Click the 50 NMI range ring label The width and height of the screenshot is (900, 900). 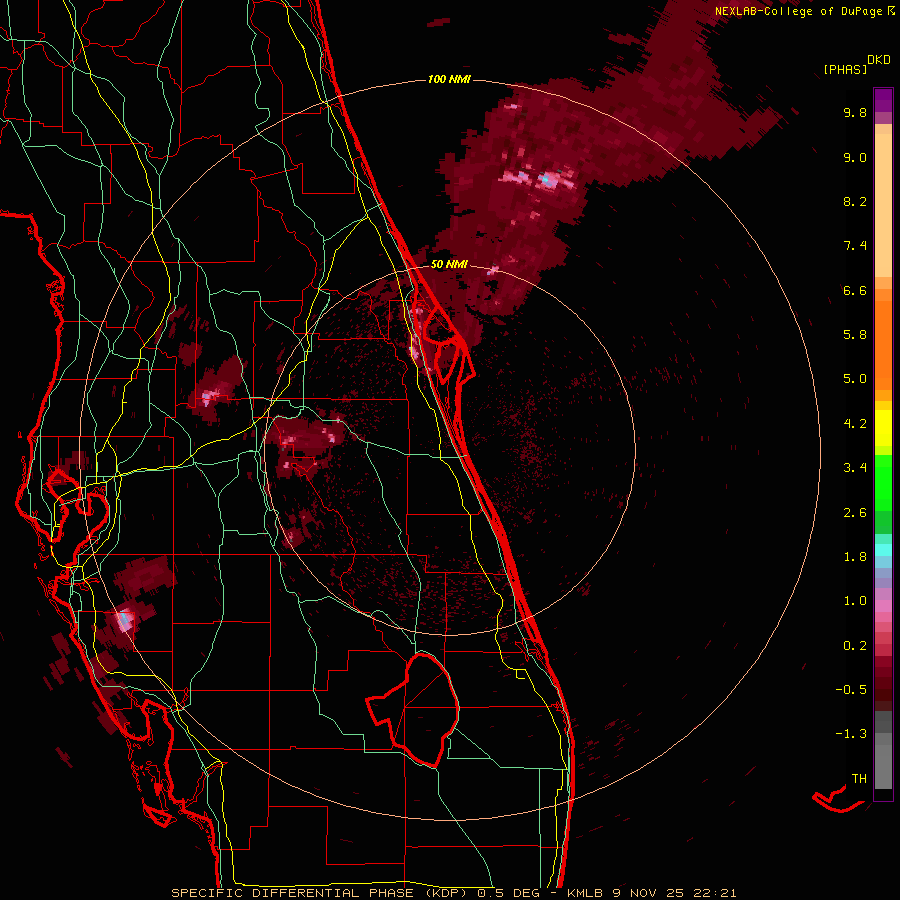tap(449, 264)
